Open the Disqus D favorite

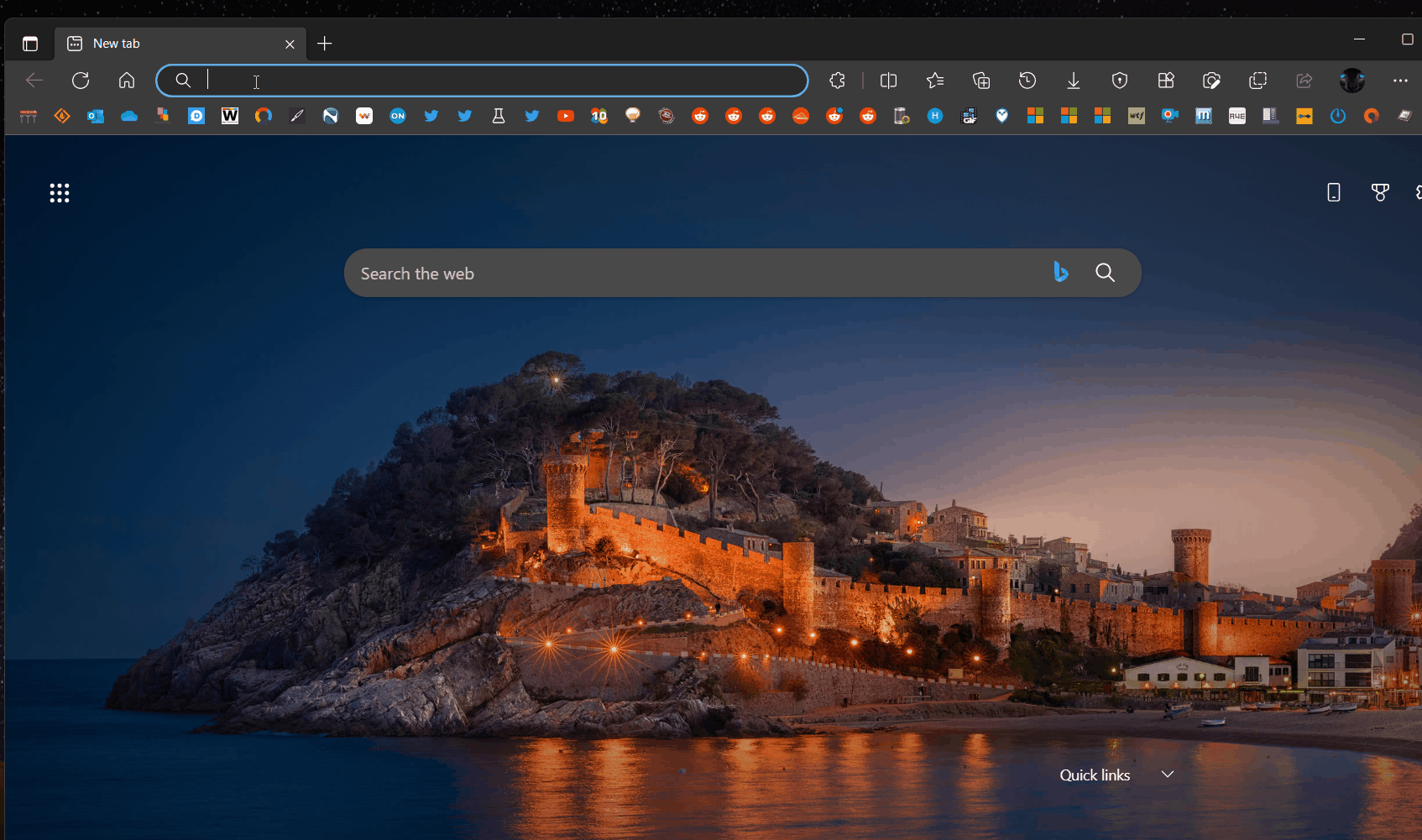point(196,116)
